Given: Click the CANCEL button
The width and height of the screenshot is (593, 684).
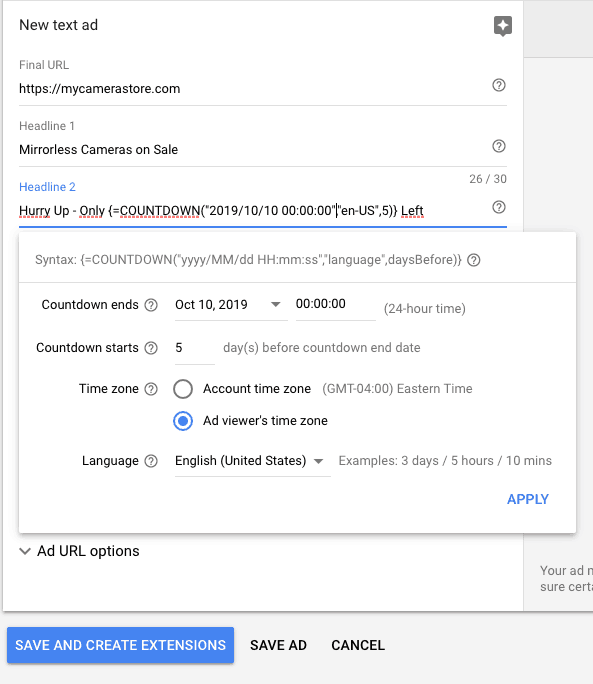Looking at the screenshot, I should pyautogui.click(x=358, y=645).
